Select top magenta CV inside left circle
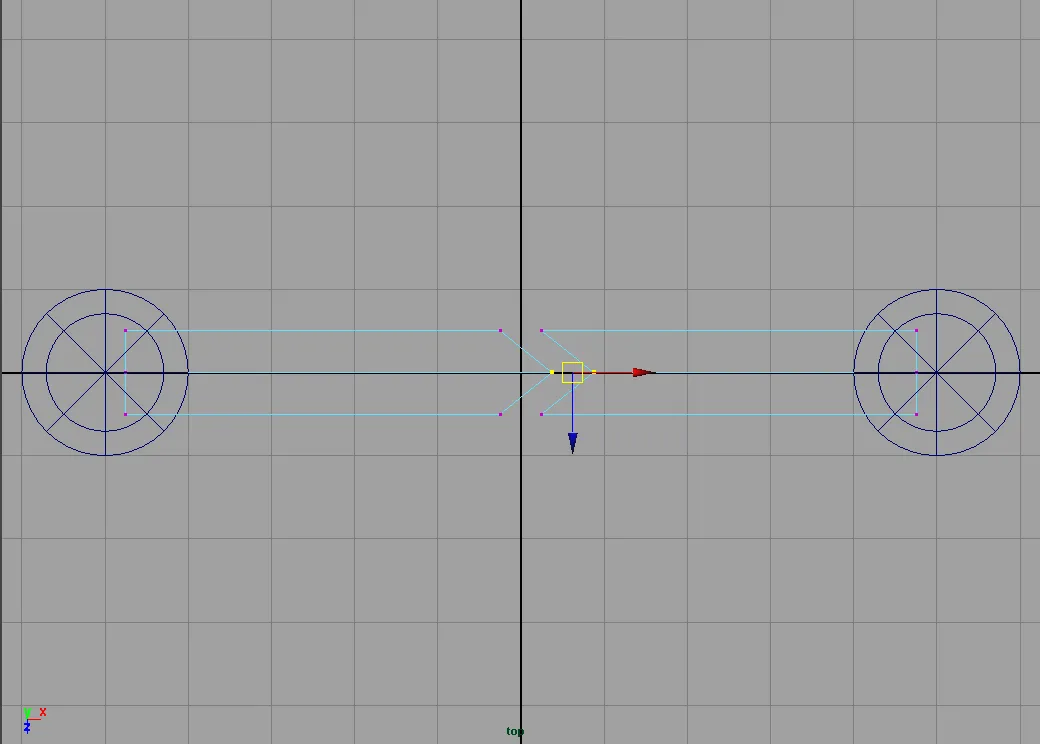 click(125, 330)
